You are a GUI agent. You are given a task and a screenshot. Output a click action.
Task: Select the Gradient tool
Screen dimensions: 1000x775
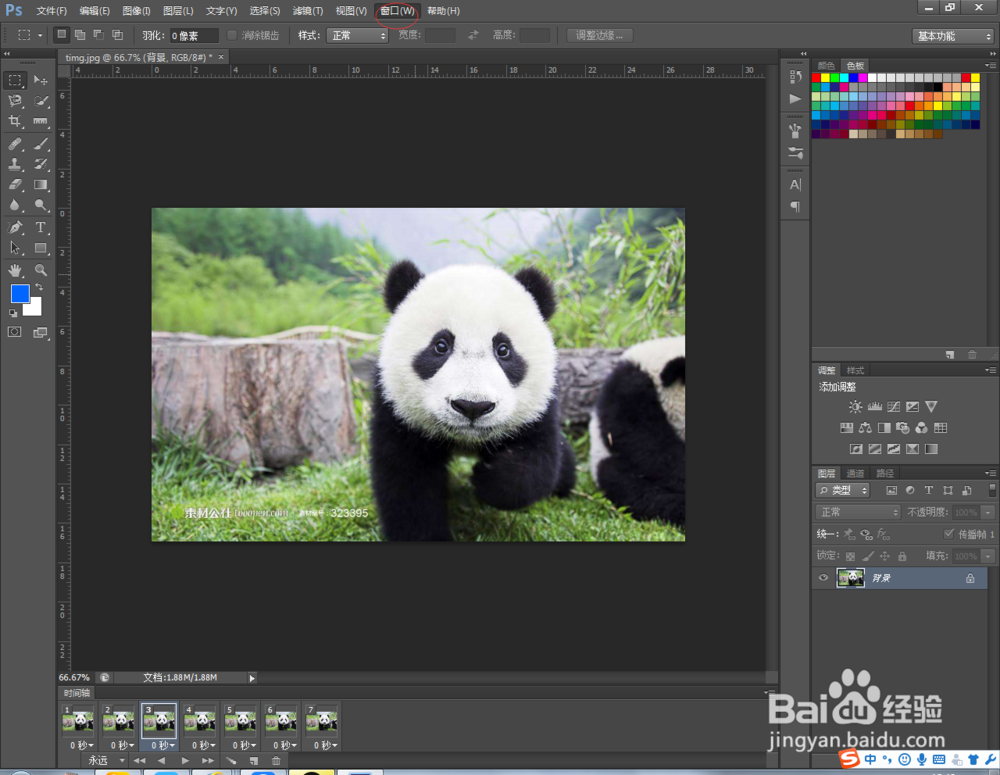(x=40, y=184)
